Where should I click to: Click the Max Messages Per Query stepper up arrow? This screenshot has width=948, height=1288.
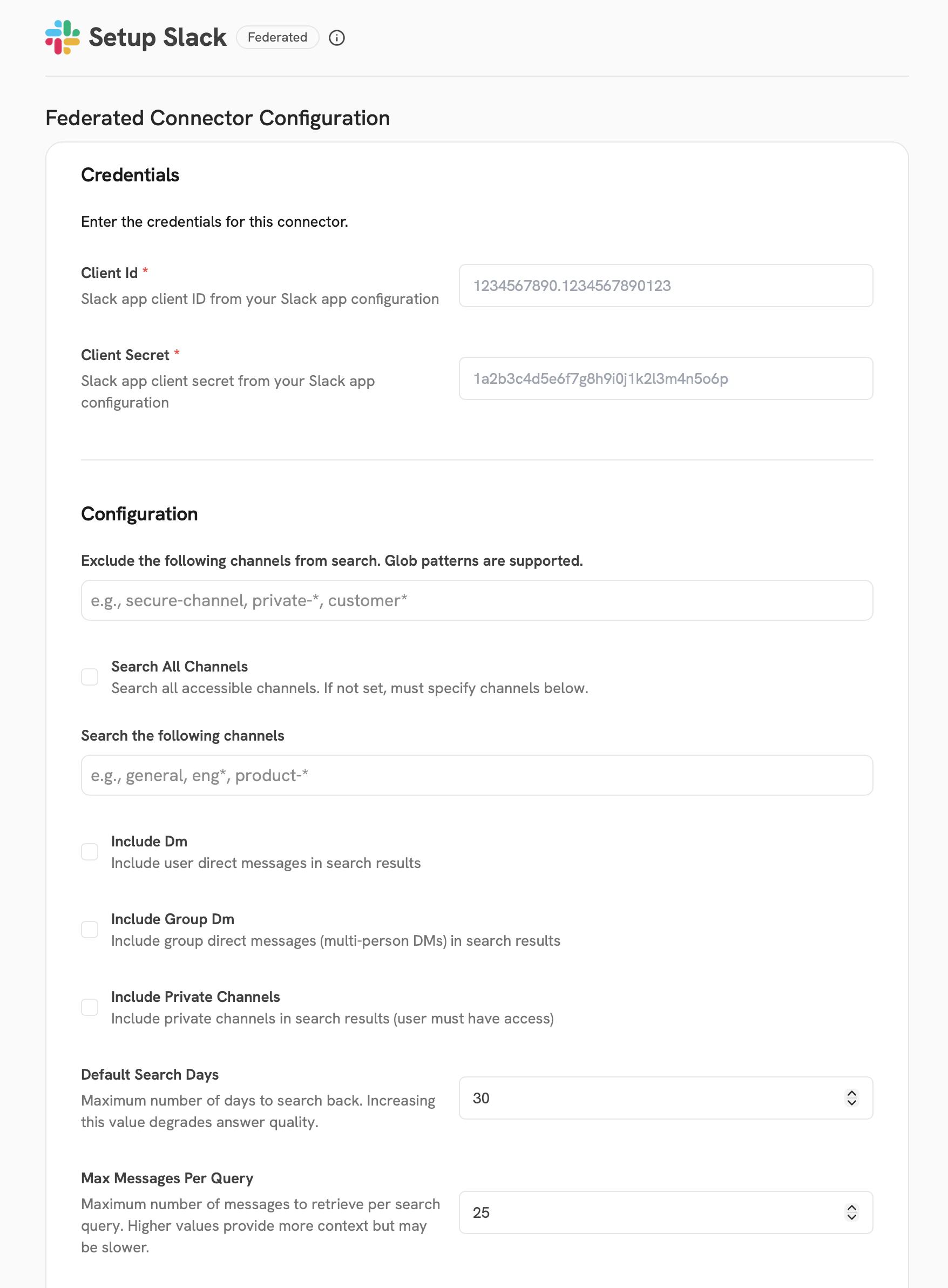[x=853, y=1208]
